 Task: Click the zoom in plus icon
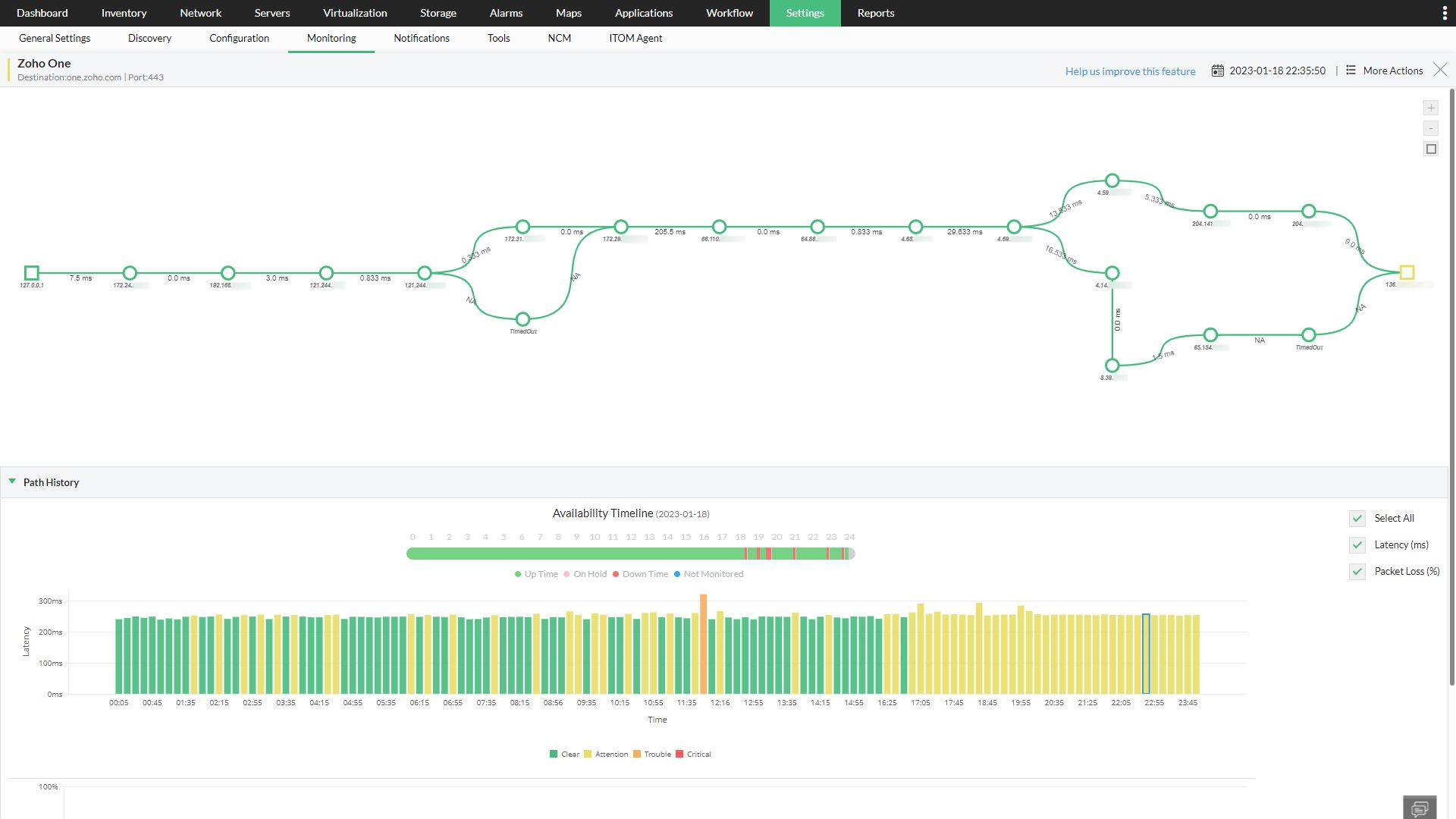pyautogui.click(x=1431, y=108)
